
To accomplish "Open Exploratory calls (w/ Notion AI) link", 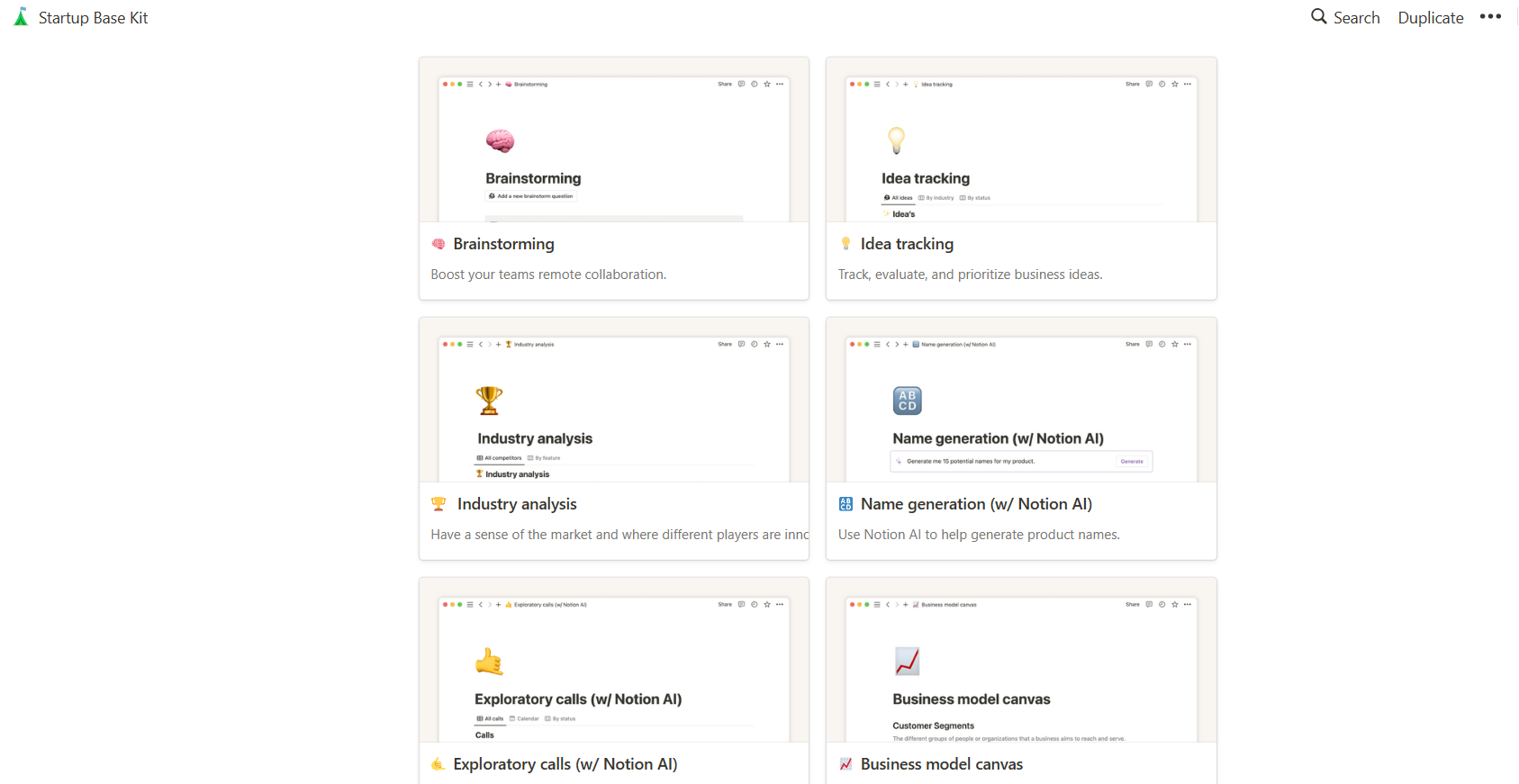I will pyautogui.click(x=565, y=764).
